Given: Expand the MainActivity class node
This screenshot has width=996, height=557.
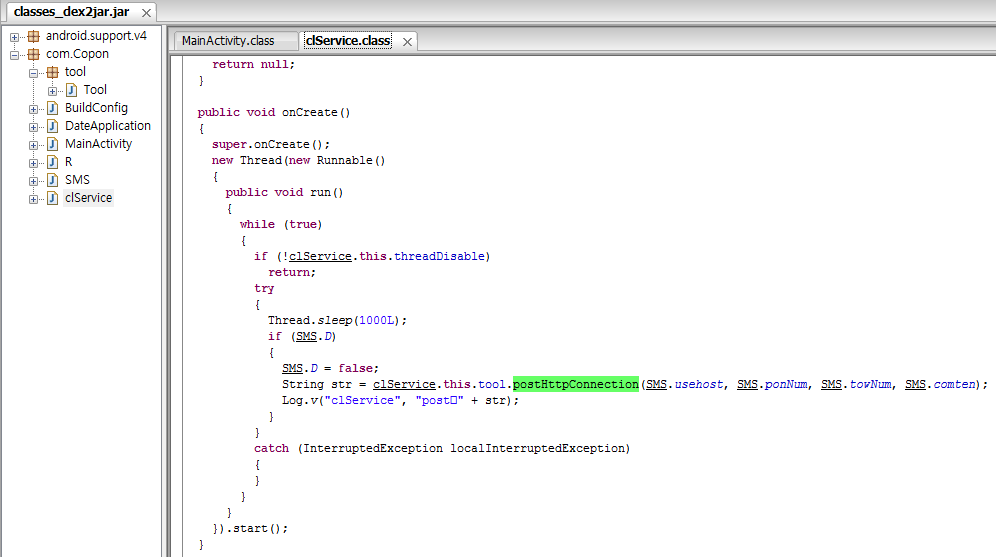Looking at the screenshot, I should [x=34, y=144].
